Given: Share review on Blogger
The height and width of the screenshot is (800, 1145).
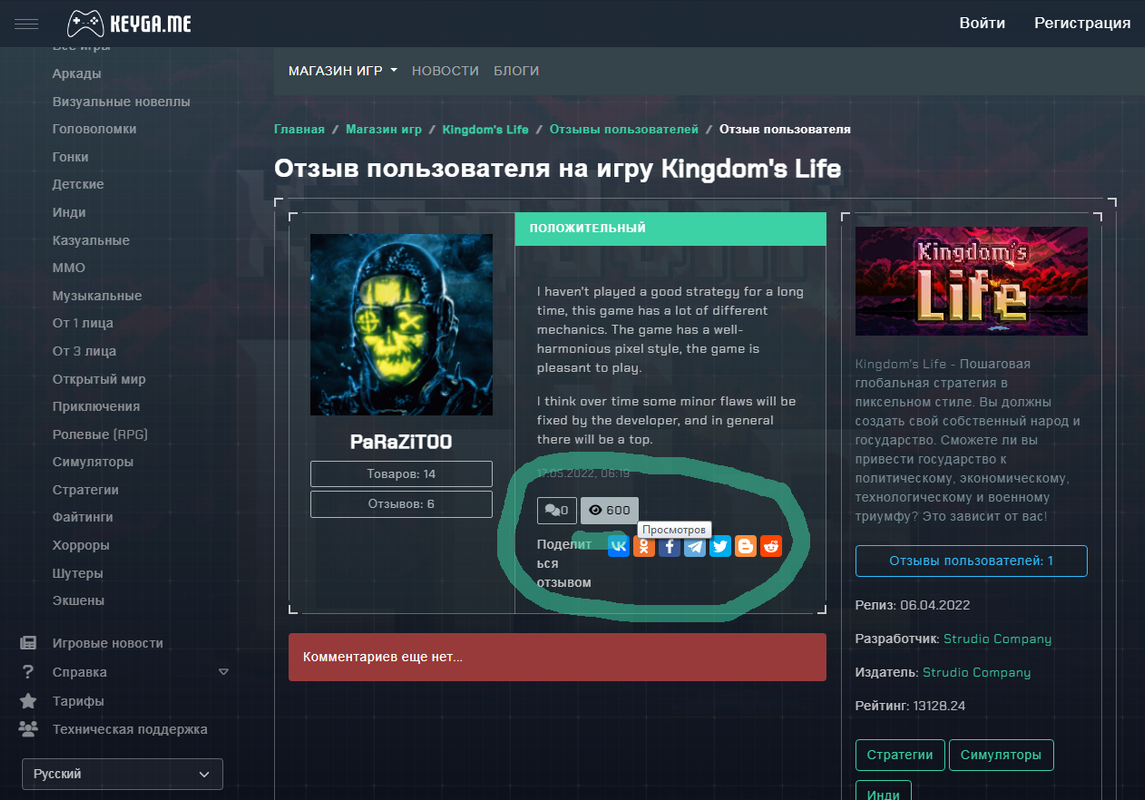Looking at the screenshot, I should coord(746,546).
